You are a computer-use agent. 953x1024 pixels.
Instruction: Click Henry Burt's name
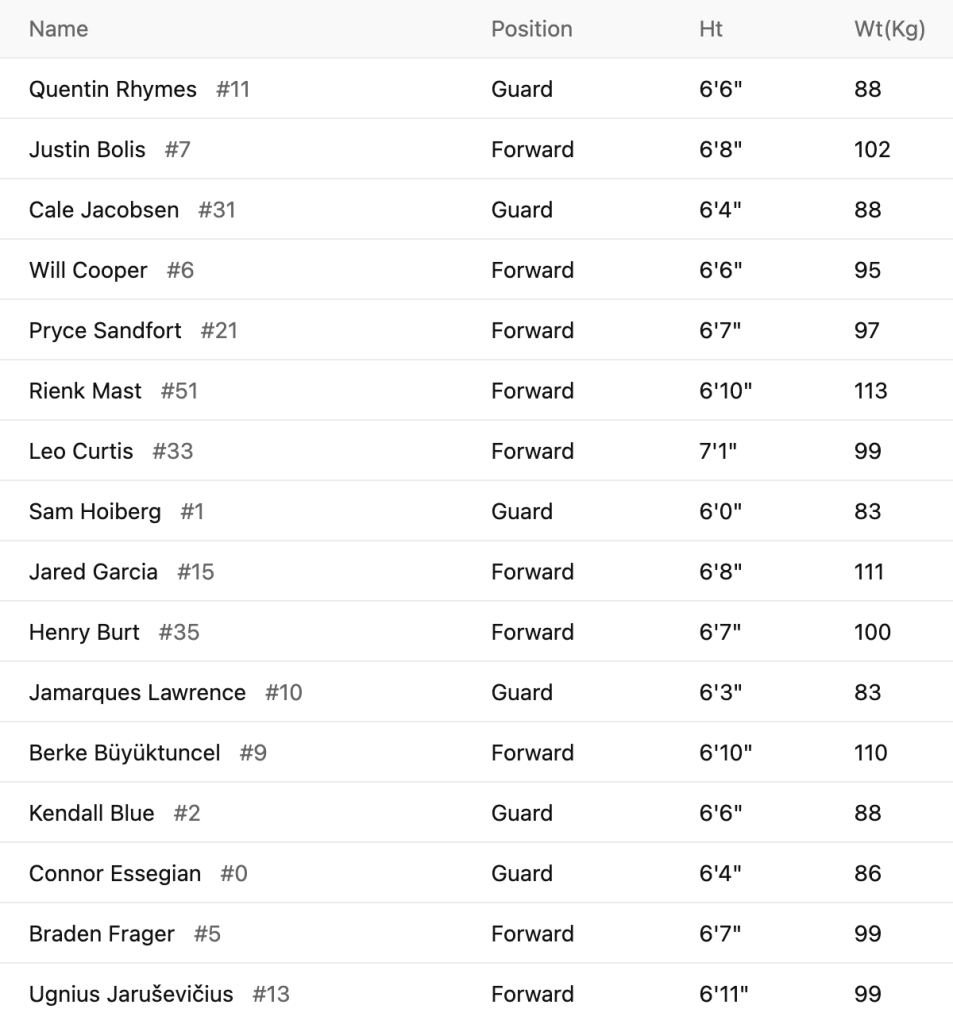pyautogui.click(x=84, y=632)
